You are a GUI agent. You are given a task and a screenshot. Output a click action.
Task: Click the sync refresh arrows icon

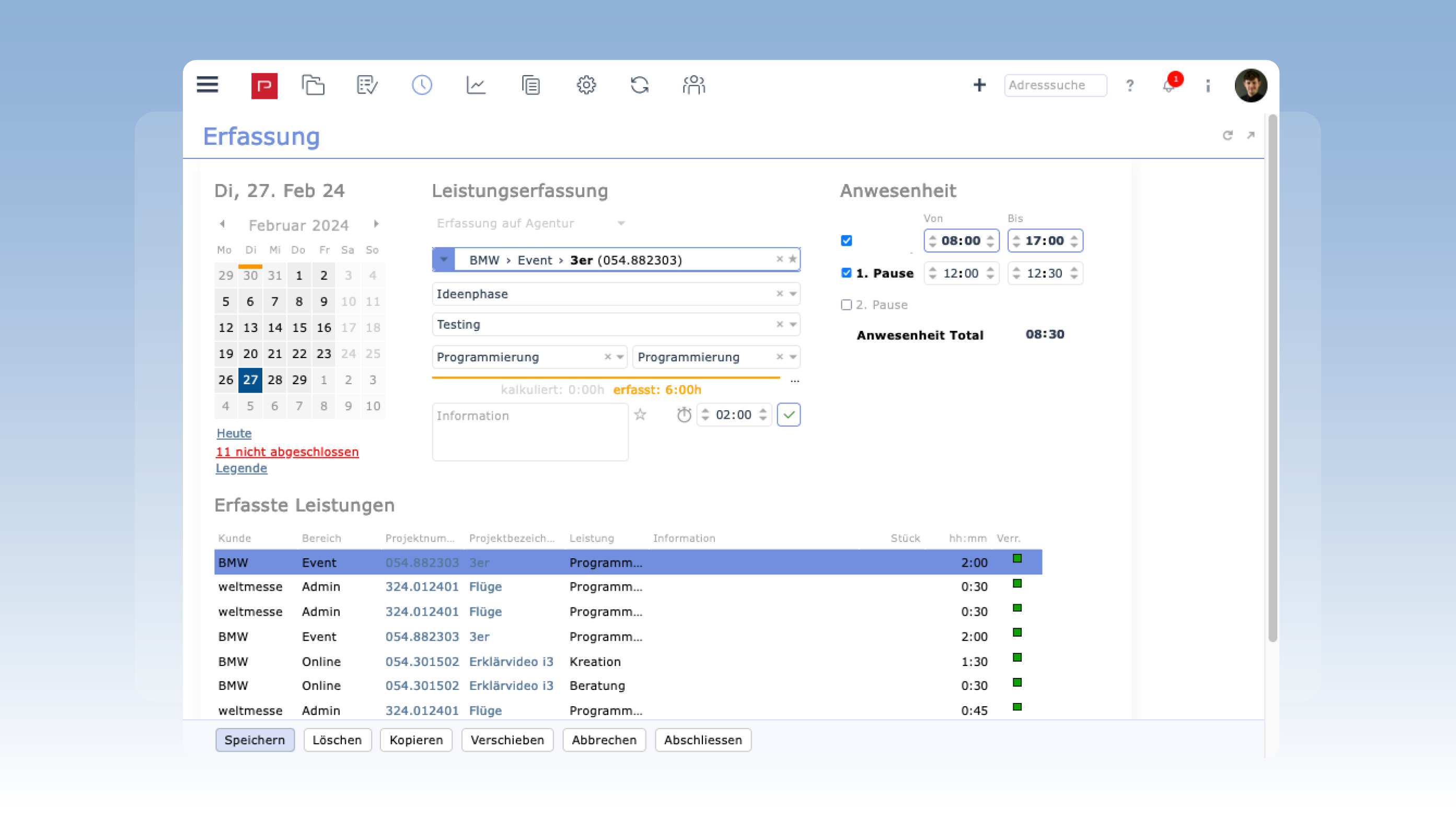639,85
